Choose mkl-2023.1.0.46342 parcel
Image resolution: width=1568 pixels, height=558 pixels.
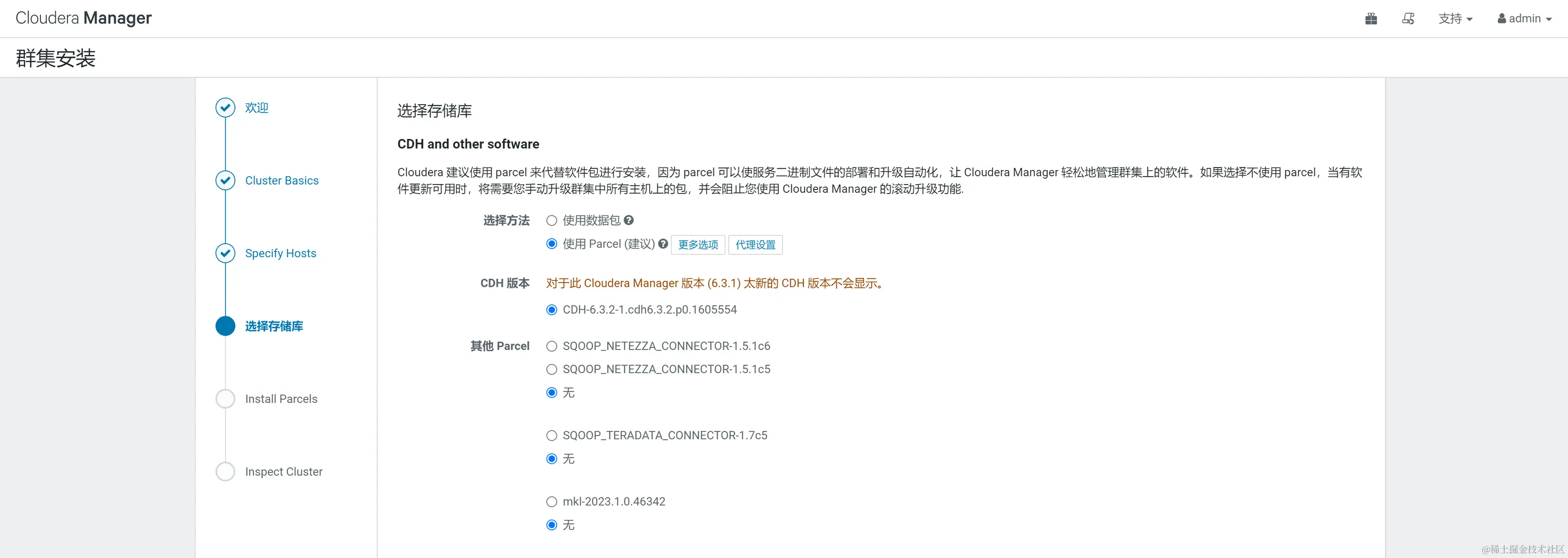click(x=552, y=502)
